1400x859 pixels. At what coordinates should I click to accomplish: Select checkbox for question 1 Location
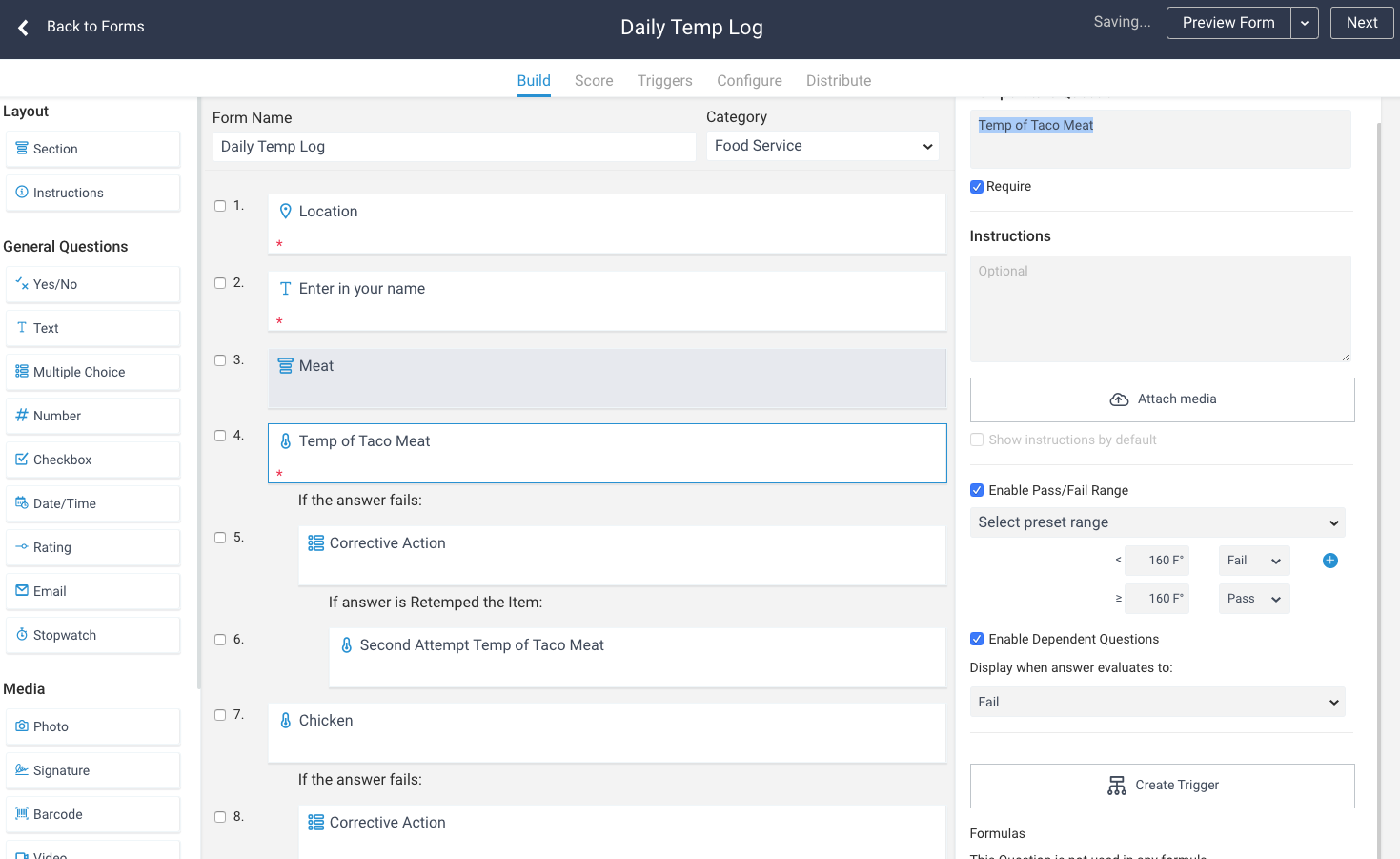220,206
